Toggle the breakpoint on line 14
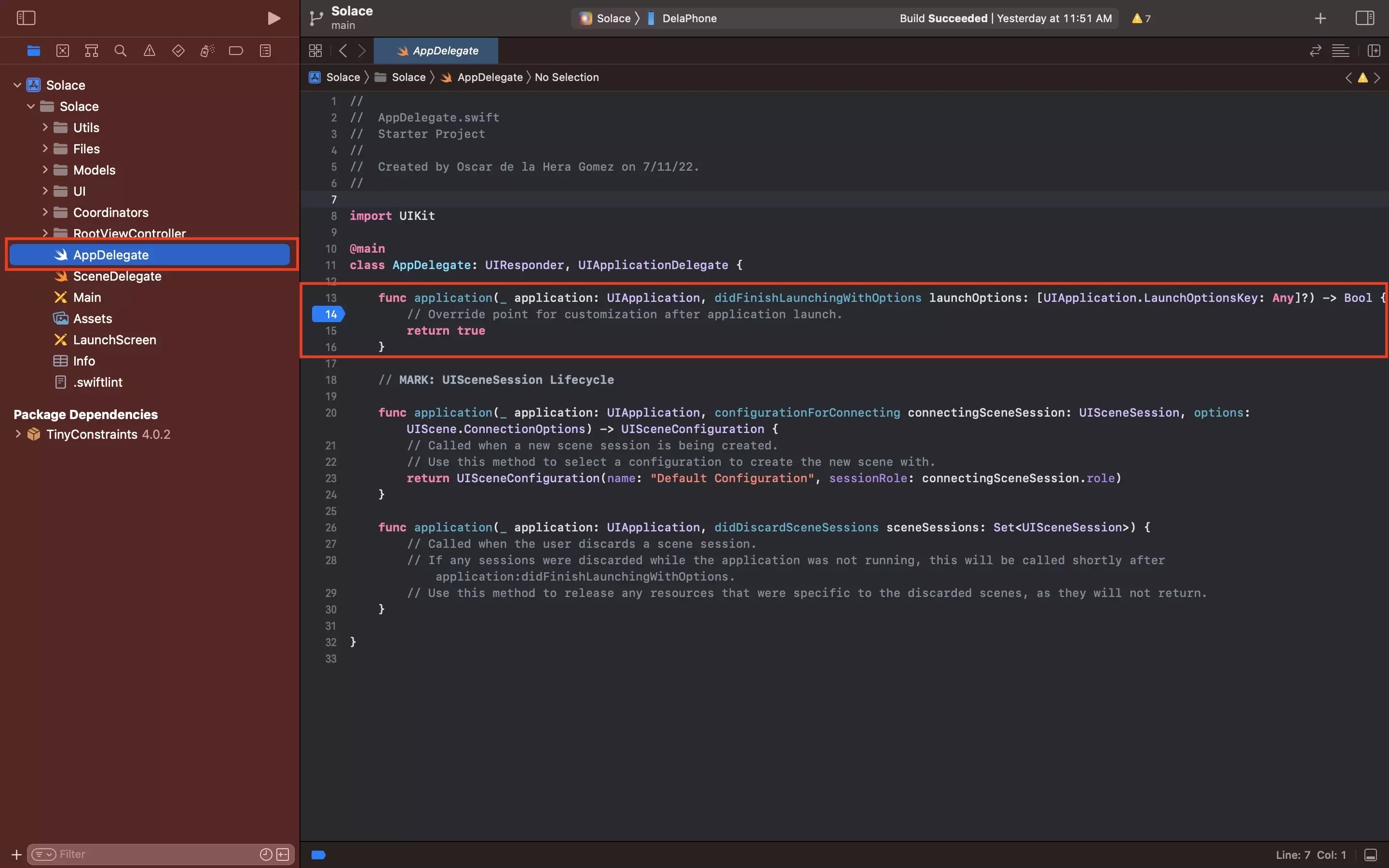Image resolution: width=1389 pixels, height=868 pixels. click(328, 314)
